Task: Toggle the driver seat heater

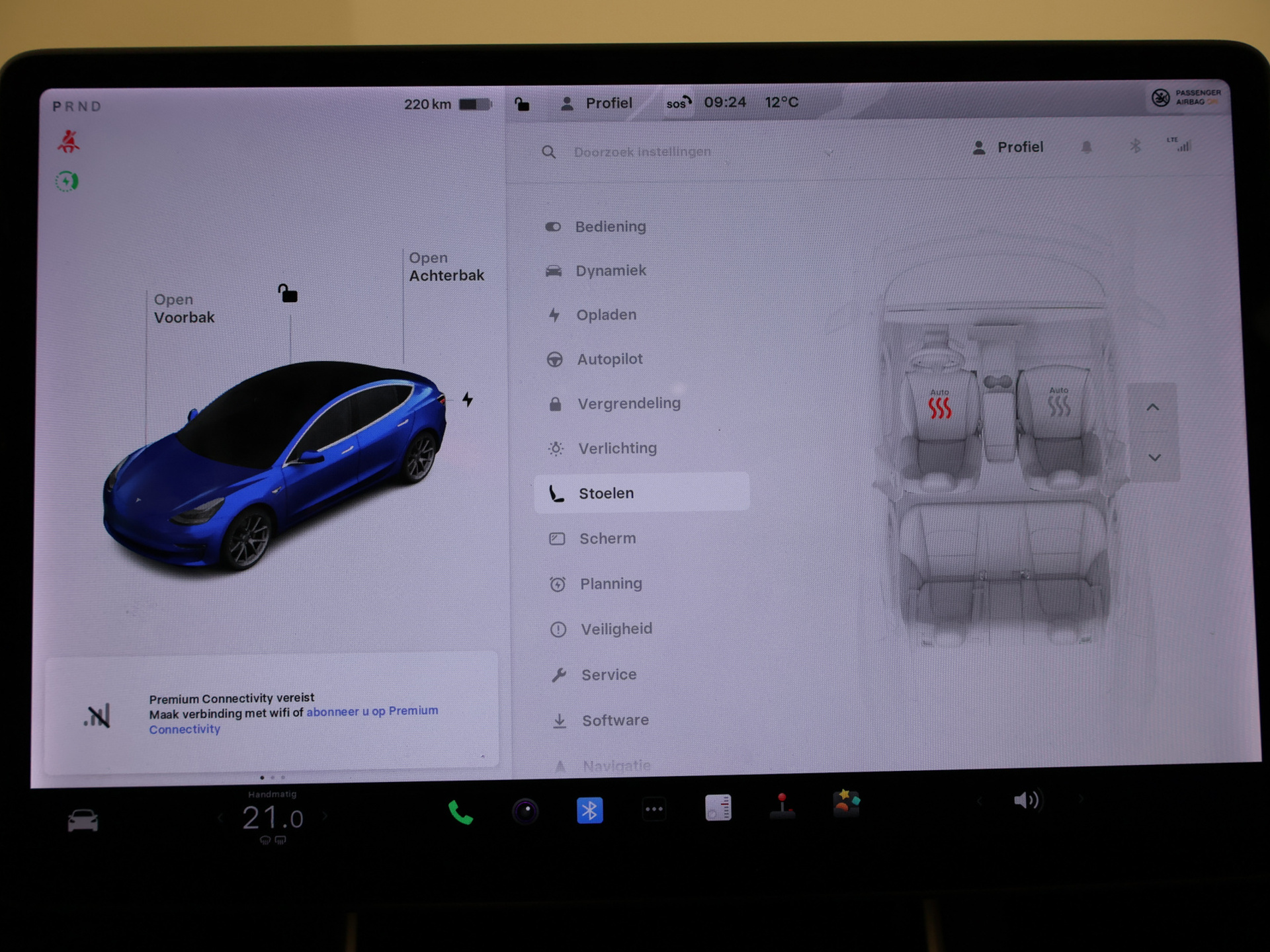Action: pos(939,407)
